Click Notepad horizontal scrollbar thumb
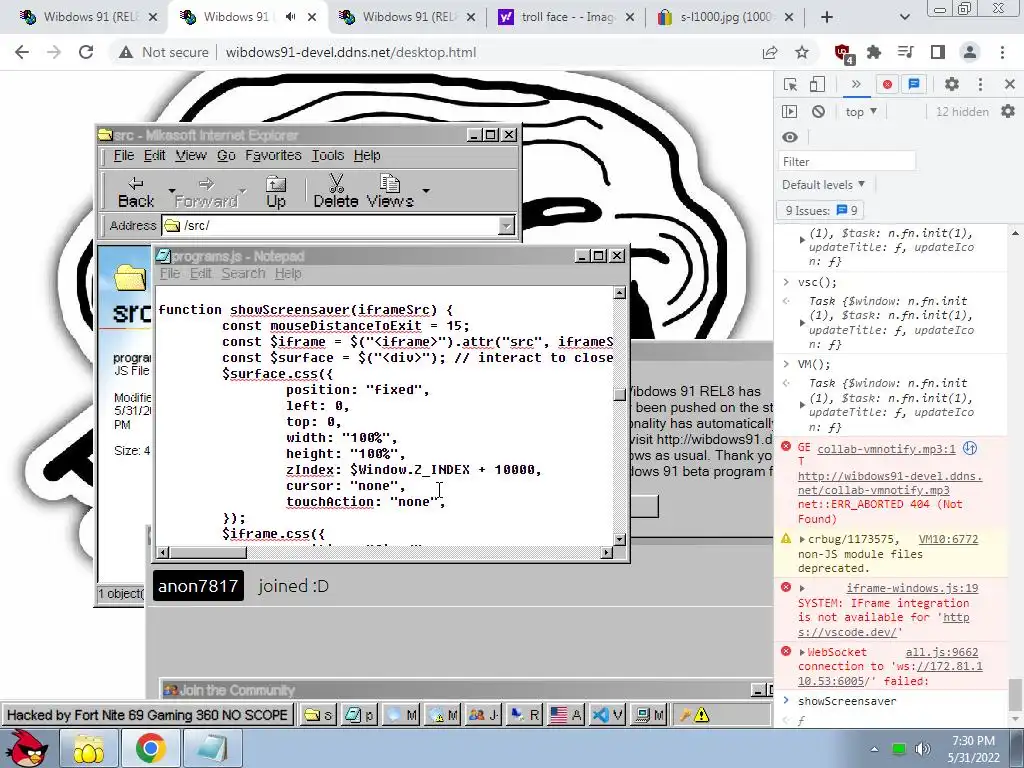The height and width of the screenshot is (768, 1024). pyautogui.click(x=208, y=552)
